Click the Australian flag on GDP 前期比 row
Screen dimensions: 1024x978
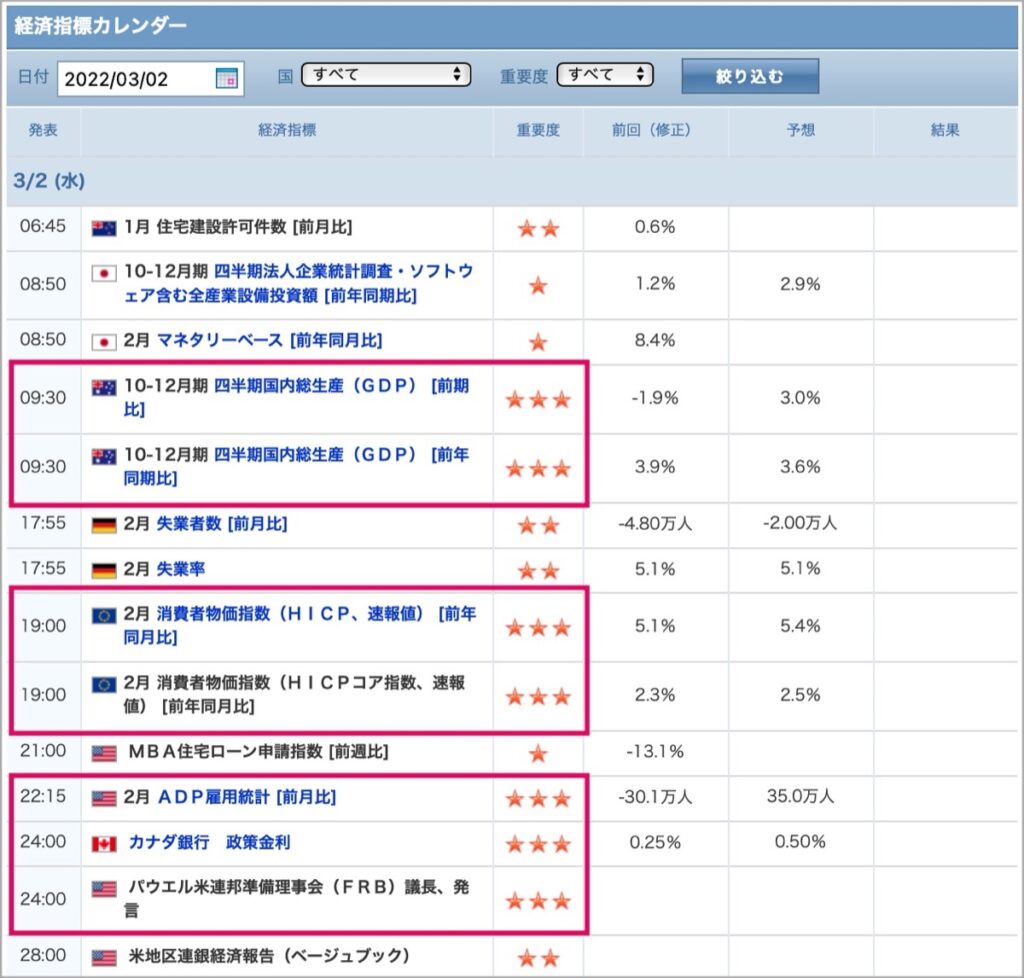tap(104, 387)
